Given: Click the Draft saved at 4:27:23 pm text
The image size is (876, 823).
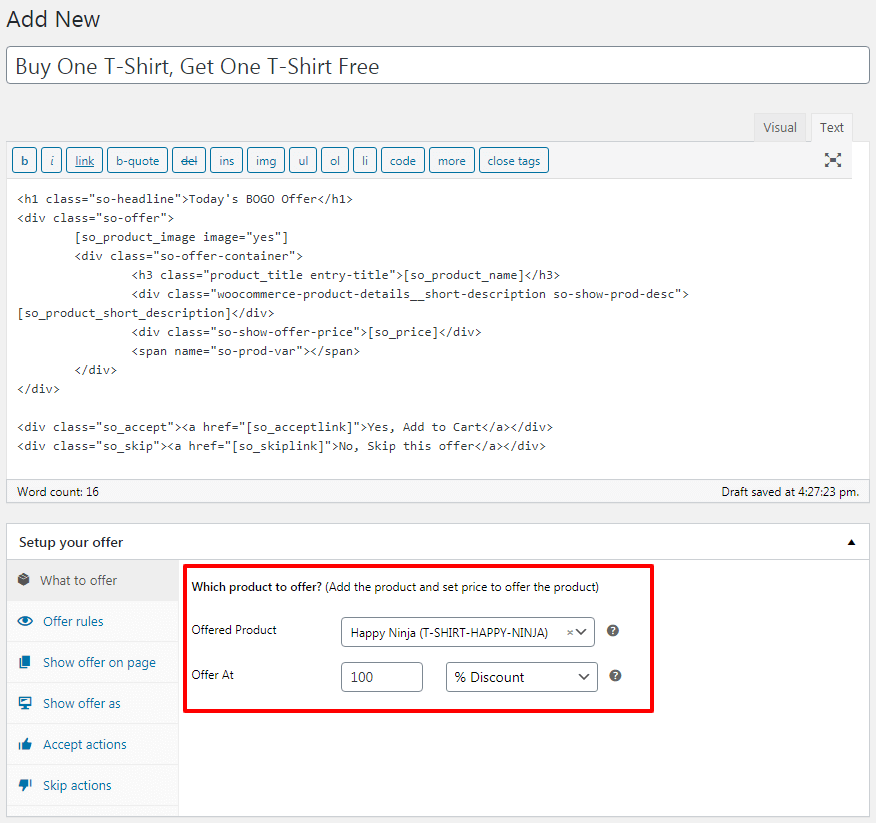Looking at the screenshot, I should click(x=790, y=492).
